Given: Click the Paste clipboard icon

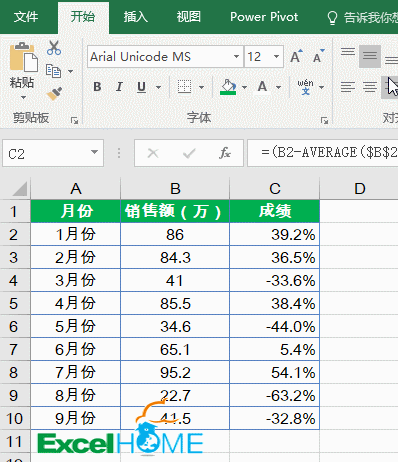Looking at the screenshot, I should click(x=23, y=57).
